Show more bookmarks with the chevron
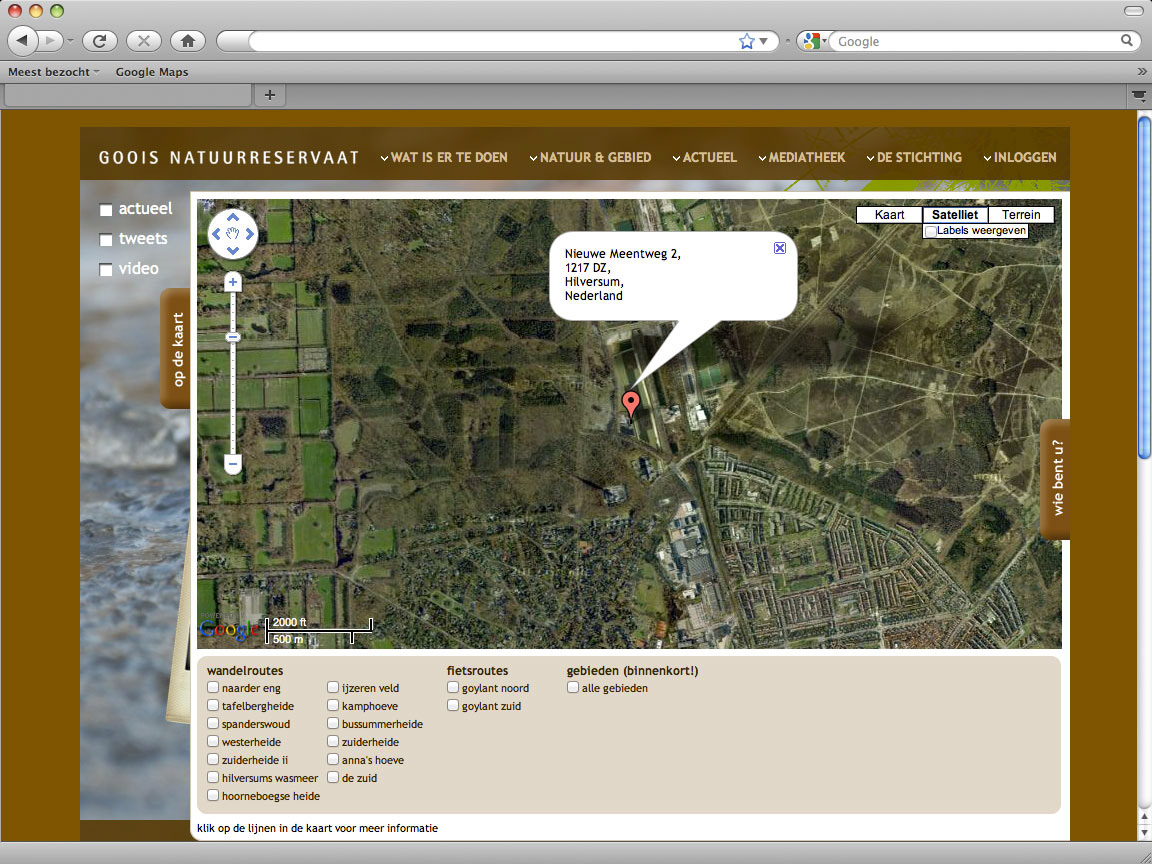Screen dimensions: 1152x864 [x=1142, y=72]
